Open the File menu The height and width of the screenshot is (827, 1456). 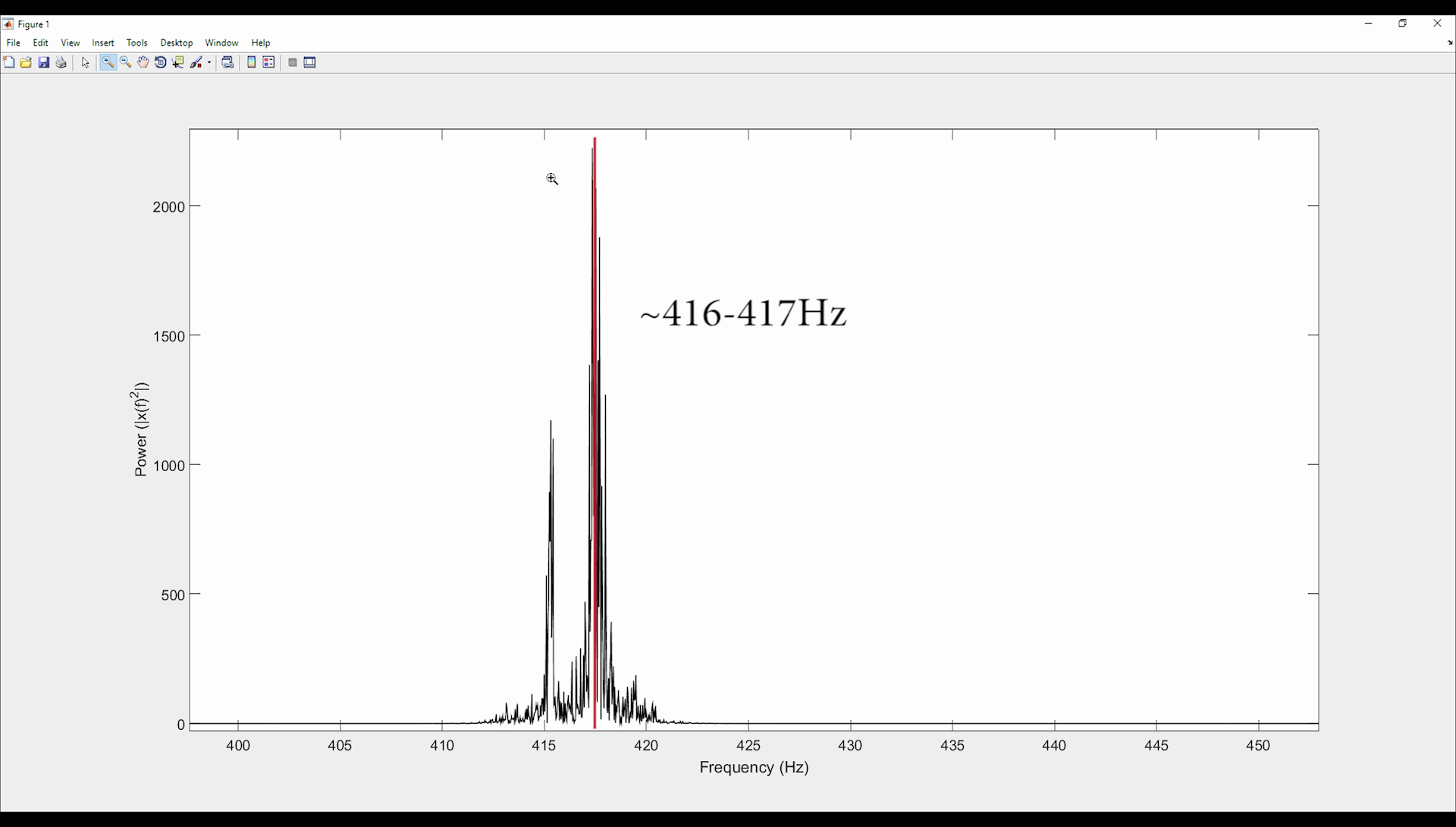coord(14,43)
